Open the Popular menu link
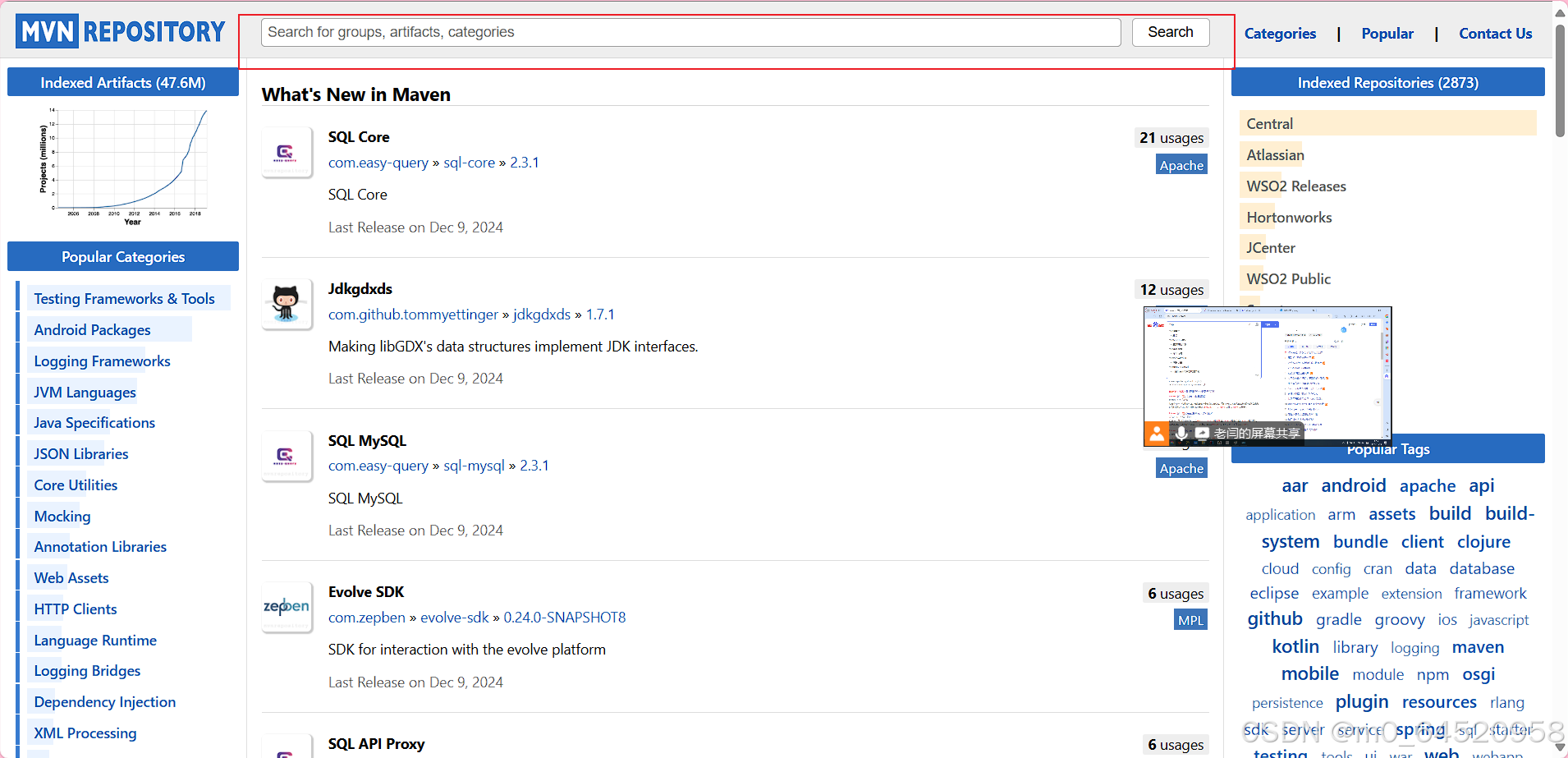This screenshot has height=758, width=1568. click(1387, 34)
